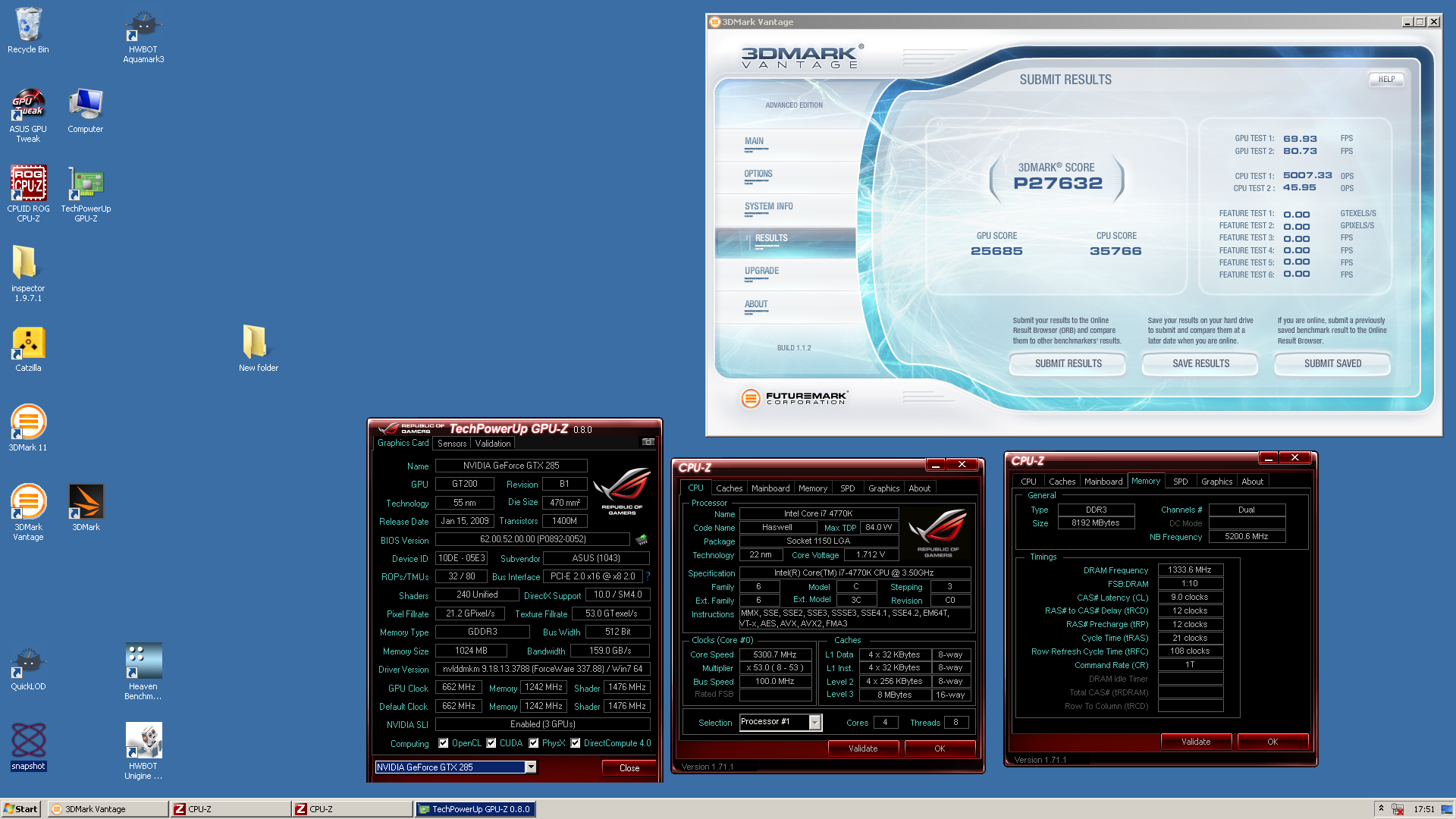Click CPU-Z Specification field value
The width and height of the screenshot is (1456, 819).
click(x=854, y=573)
